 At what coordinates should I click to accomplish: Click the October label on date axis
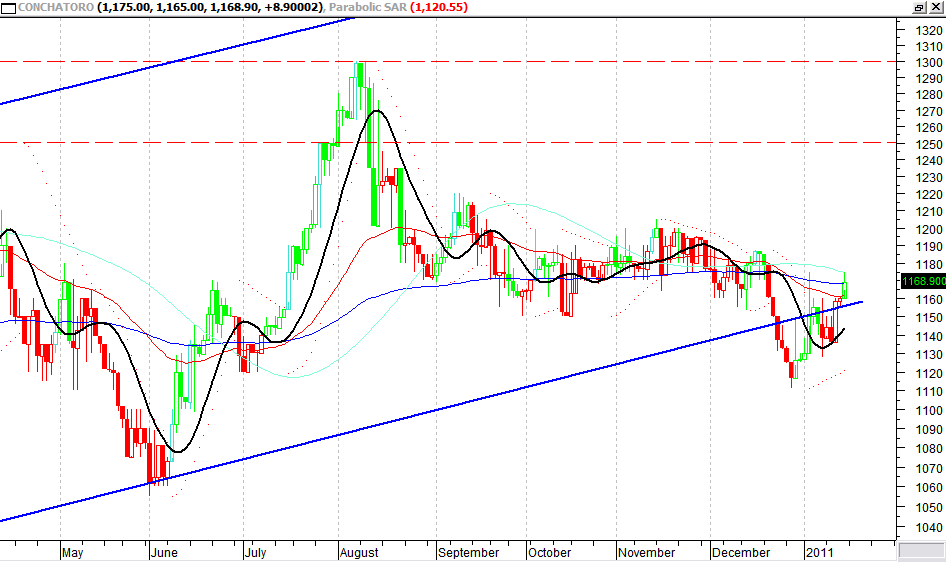click(x=549, y=552)
